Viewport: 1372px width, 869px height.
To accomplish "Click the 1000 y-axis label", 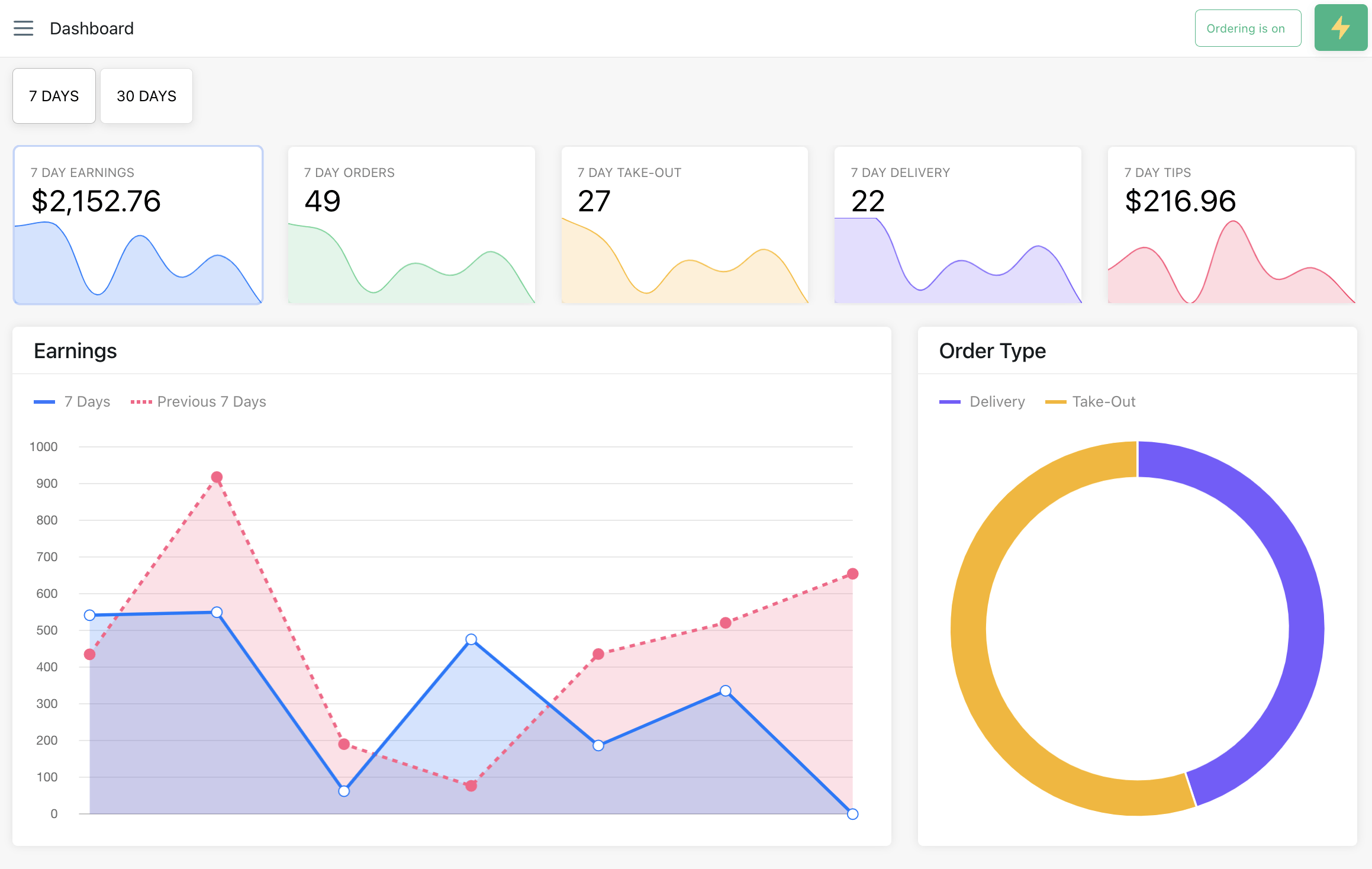I will pyautogui.click(x=44, y=447).
